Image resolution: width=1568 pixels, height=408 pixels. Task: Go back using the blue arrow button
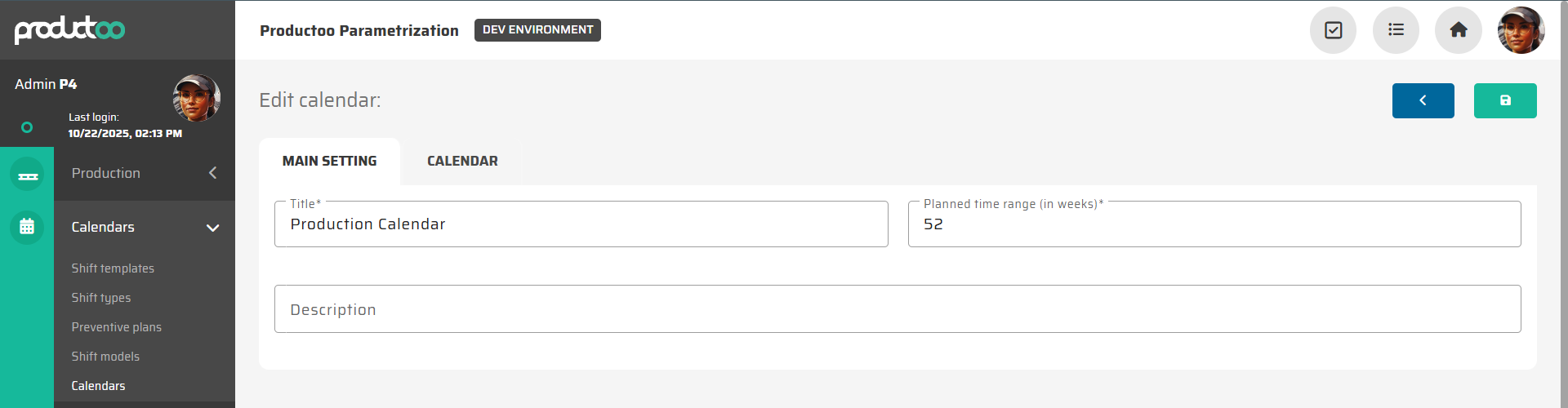(x=1423, y=100)
